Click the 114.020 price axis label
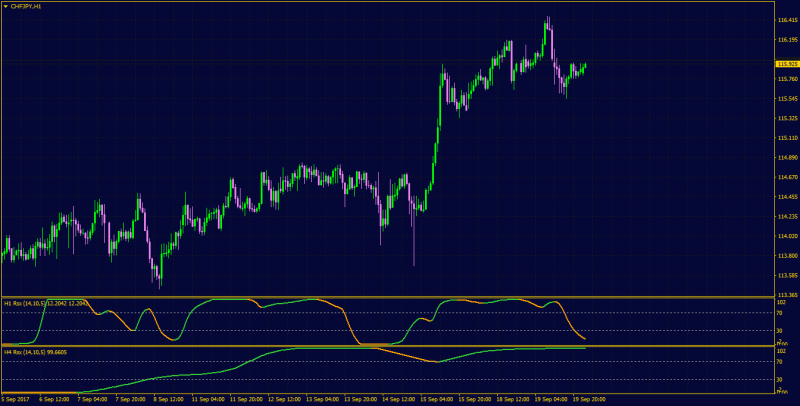Screen dimensions: 800x406 pyautogui.click(x=787, y=236)
